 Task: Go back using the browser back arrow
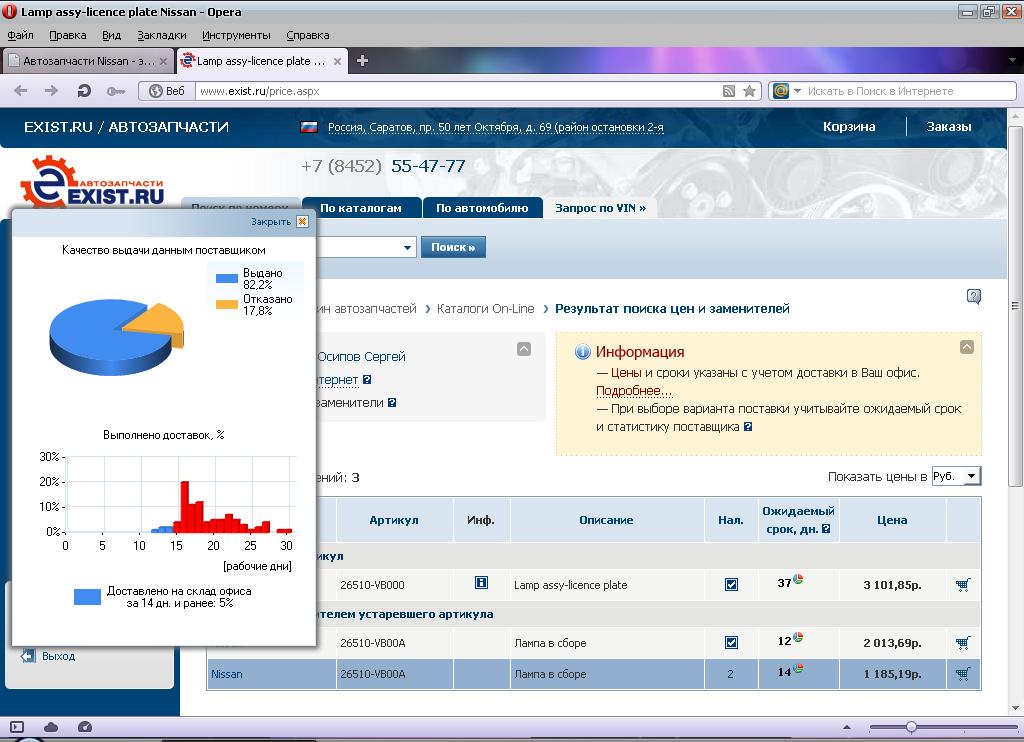[x=21, y=91]
